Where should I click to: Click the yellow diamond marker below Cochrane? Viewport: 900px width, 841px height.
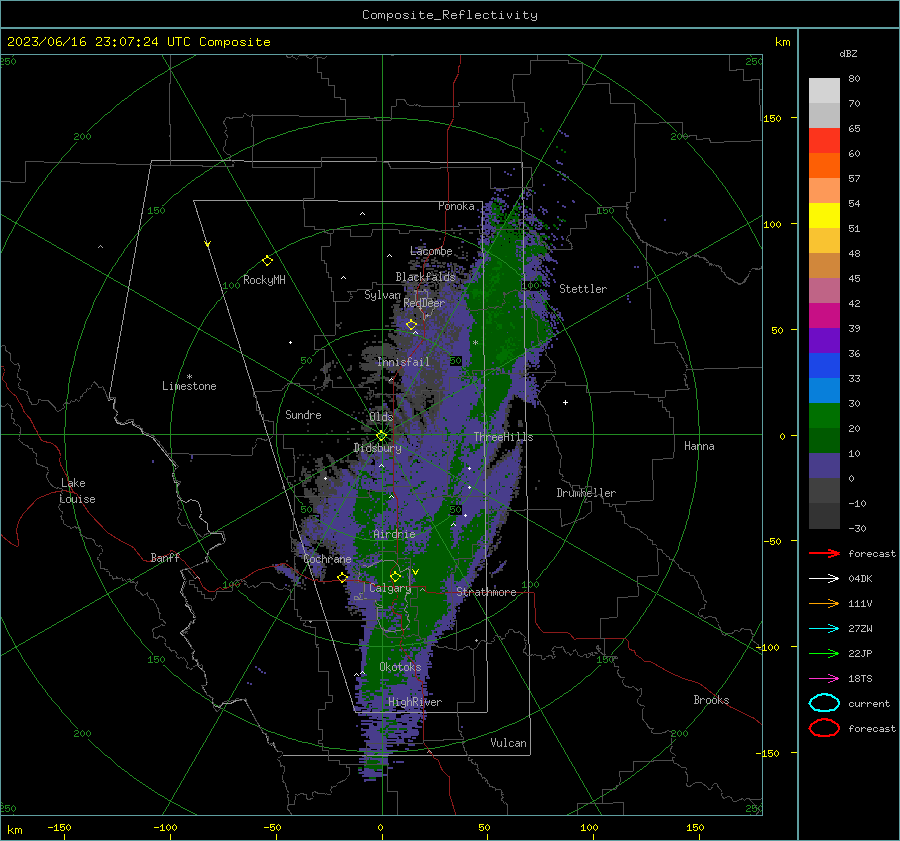[342, 577]
